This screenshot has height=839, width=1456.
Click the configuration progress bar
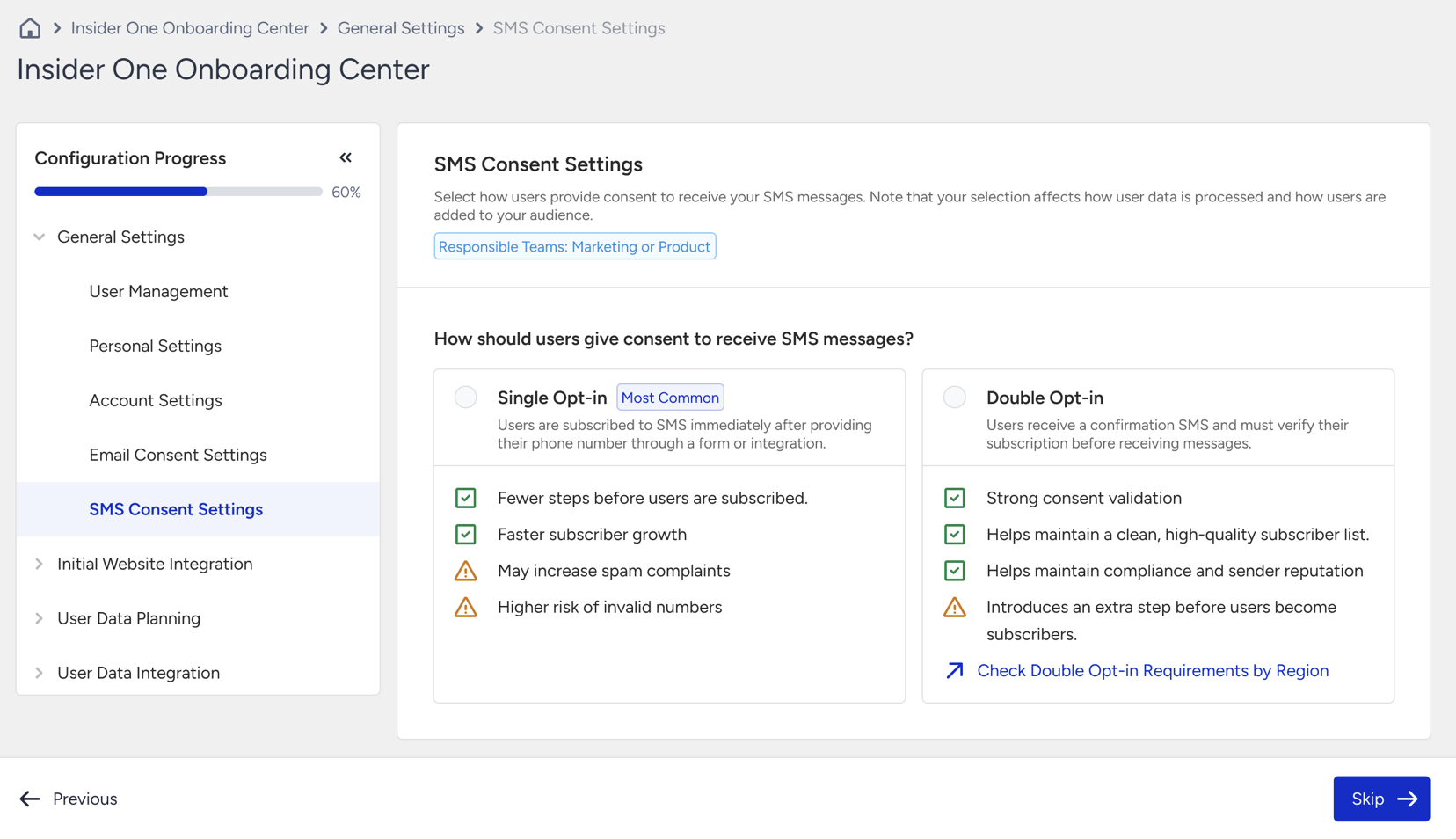(x=178, y=192)
